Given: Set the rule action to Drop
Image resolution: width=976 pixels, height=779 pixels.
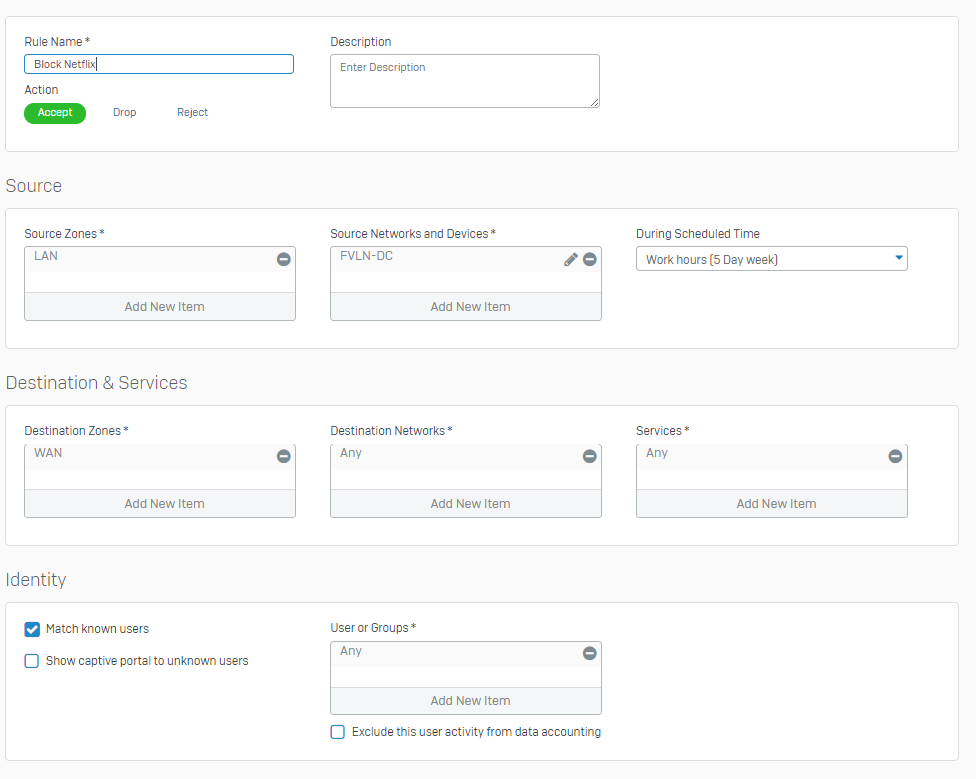Looking at the screenshot, I should (124, 113).
